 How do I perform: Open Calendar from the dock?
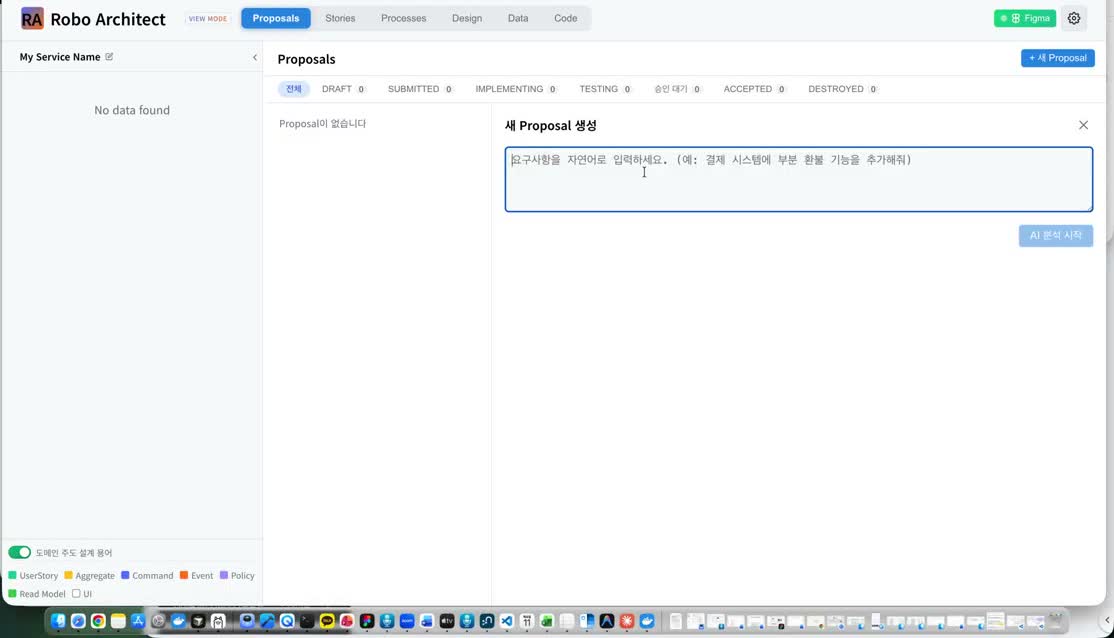point(526,621)
